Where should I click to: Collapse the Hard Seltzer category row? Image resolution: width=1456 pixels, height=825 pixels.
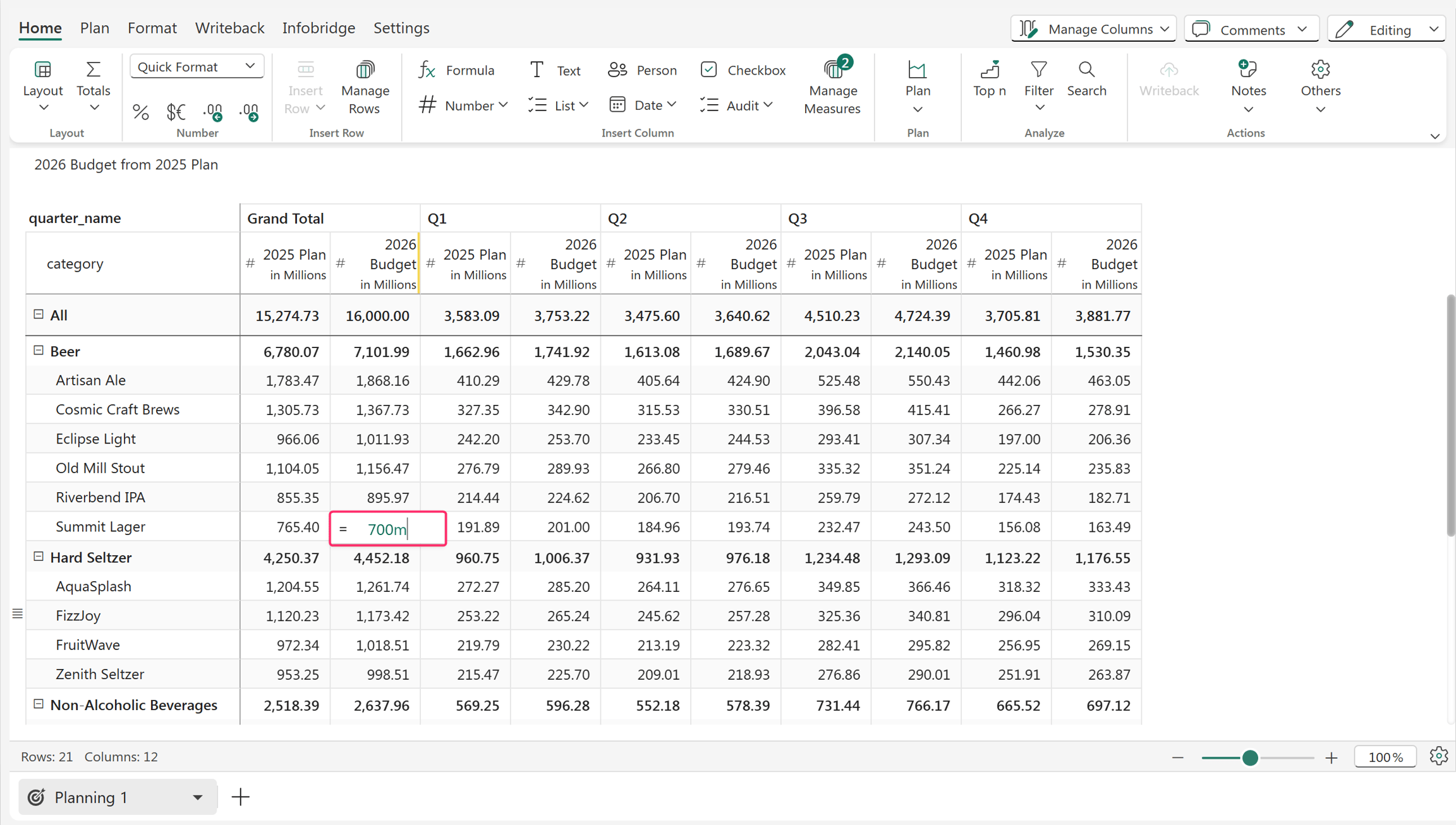click(x=39, y=557)
